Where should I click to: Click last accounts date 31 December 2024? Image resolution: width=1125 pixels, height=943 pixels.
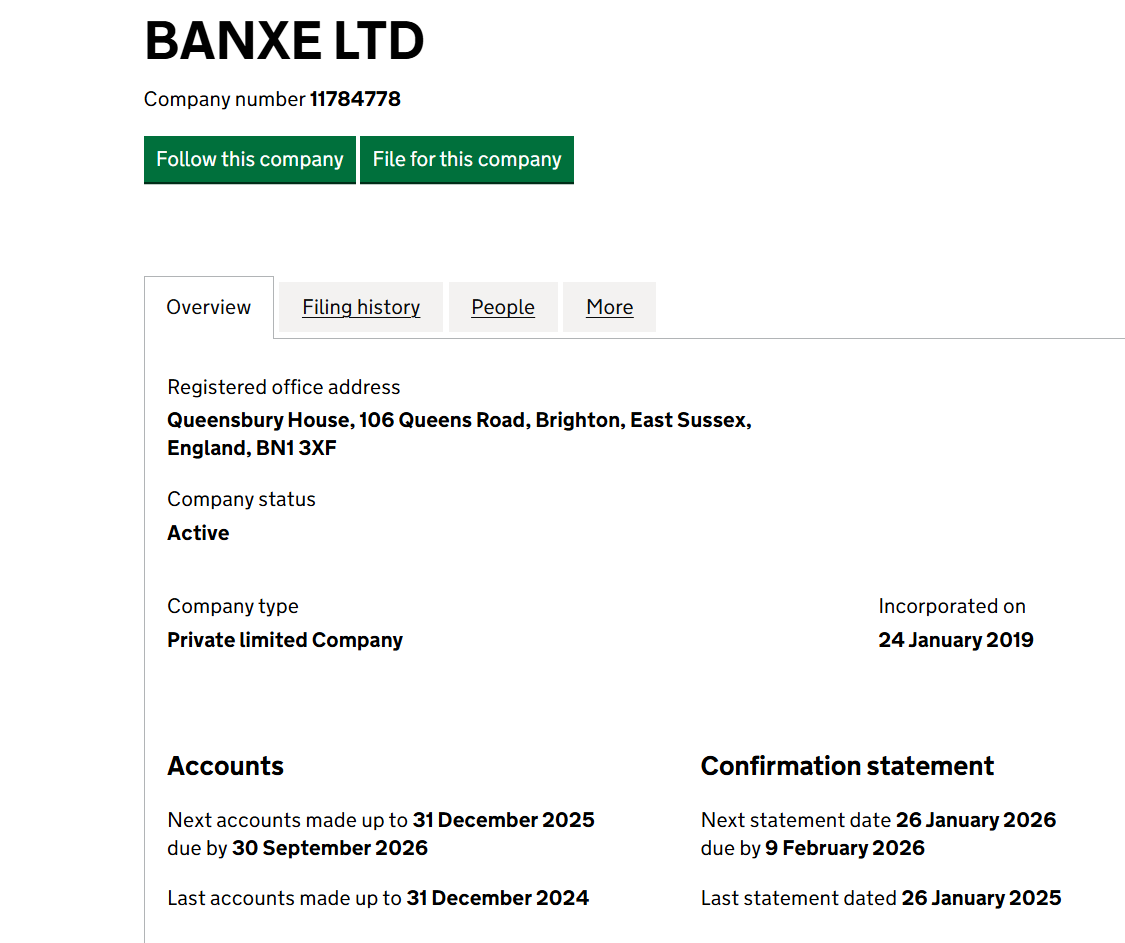(x=497, y=898)
